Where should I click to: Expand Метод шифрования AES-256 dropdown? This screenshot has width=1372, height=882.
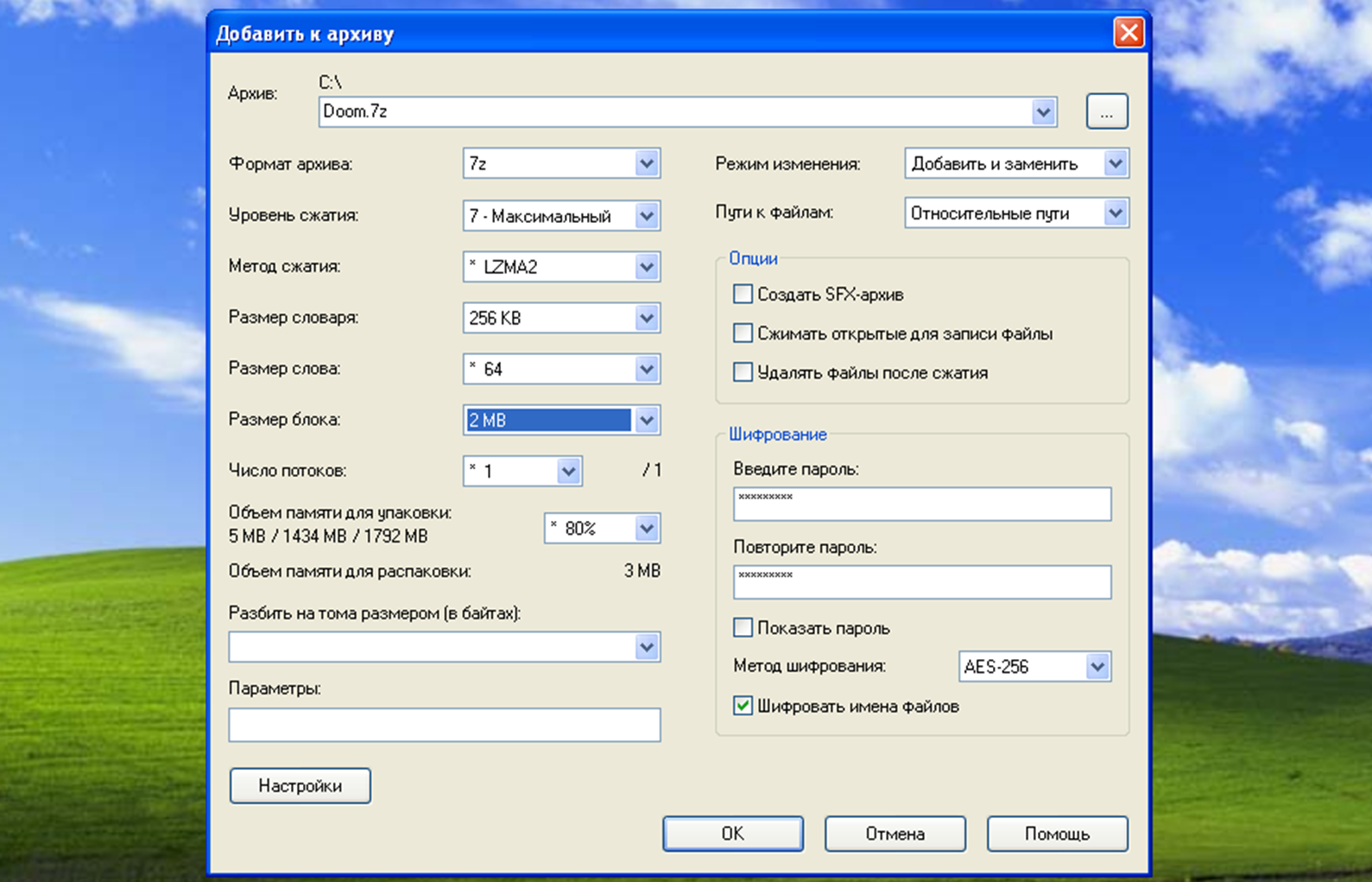tap(1034, 666)
